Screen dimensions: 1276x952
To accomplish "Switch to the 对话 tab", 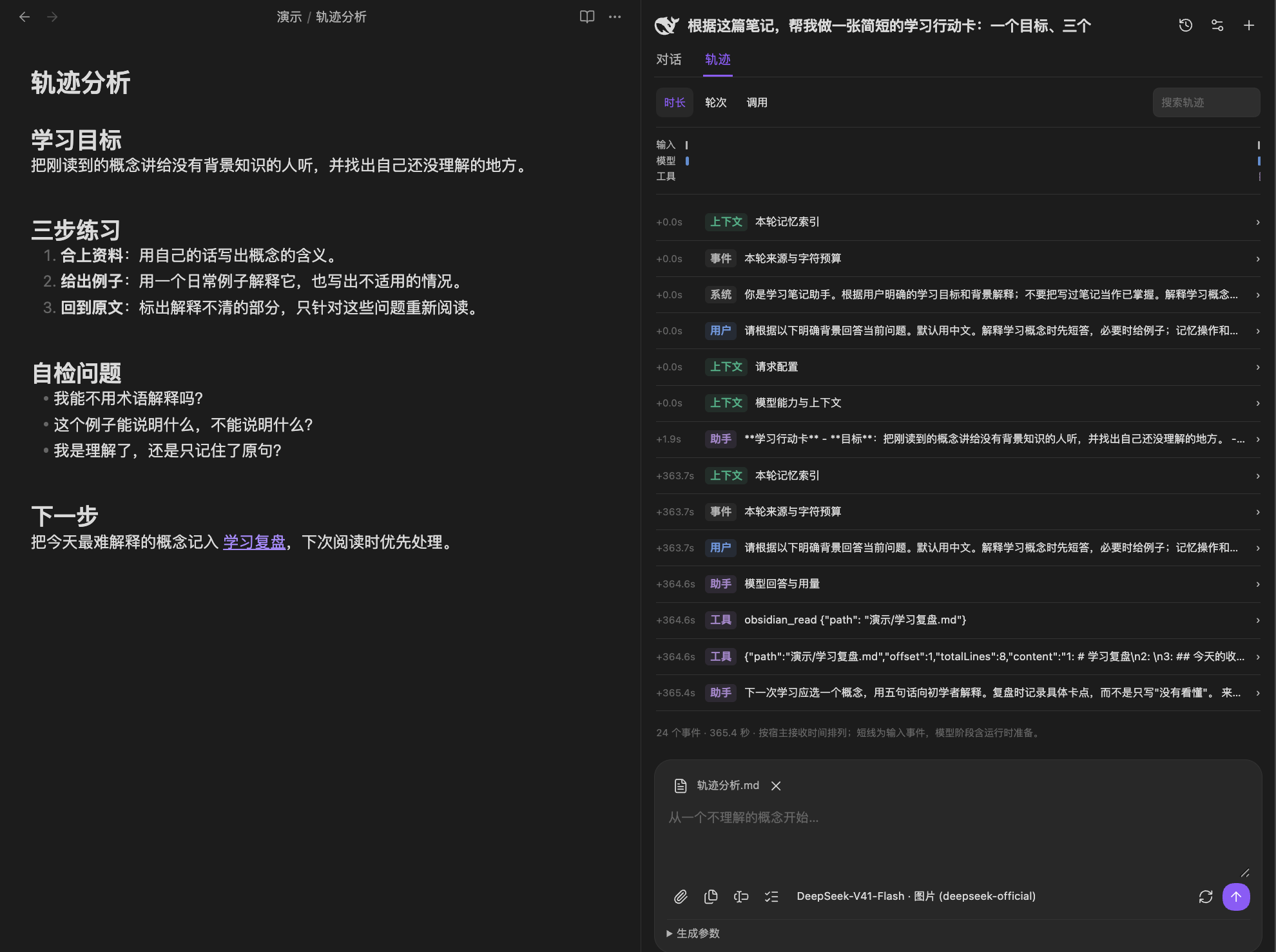I will 669,60.
